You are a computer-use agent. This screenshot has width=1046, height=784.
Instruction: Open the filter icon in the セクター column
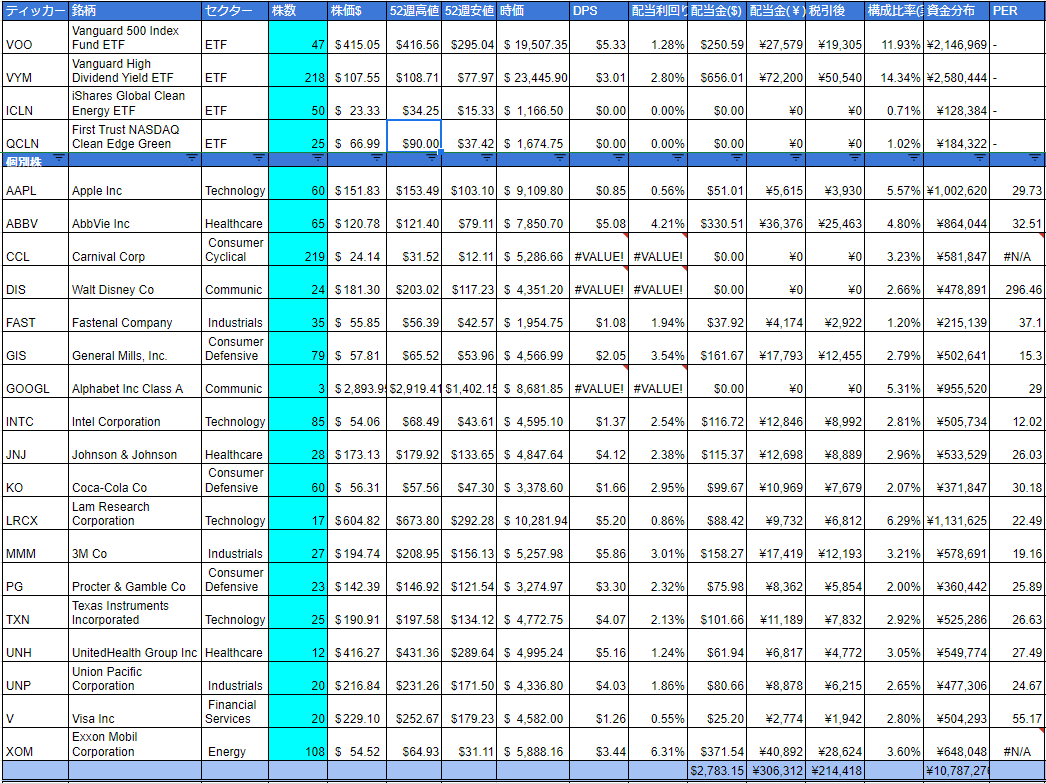260,157
